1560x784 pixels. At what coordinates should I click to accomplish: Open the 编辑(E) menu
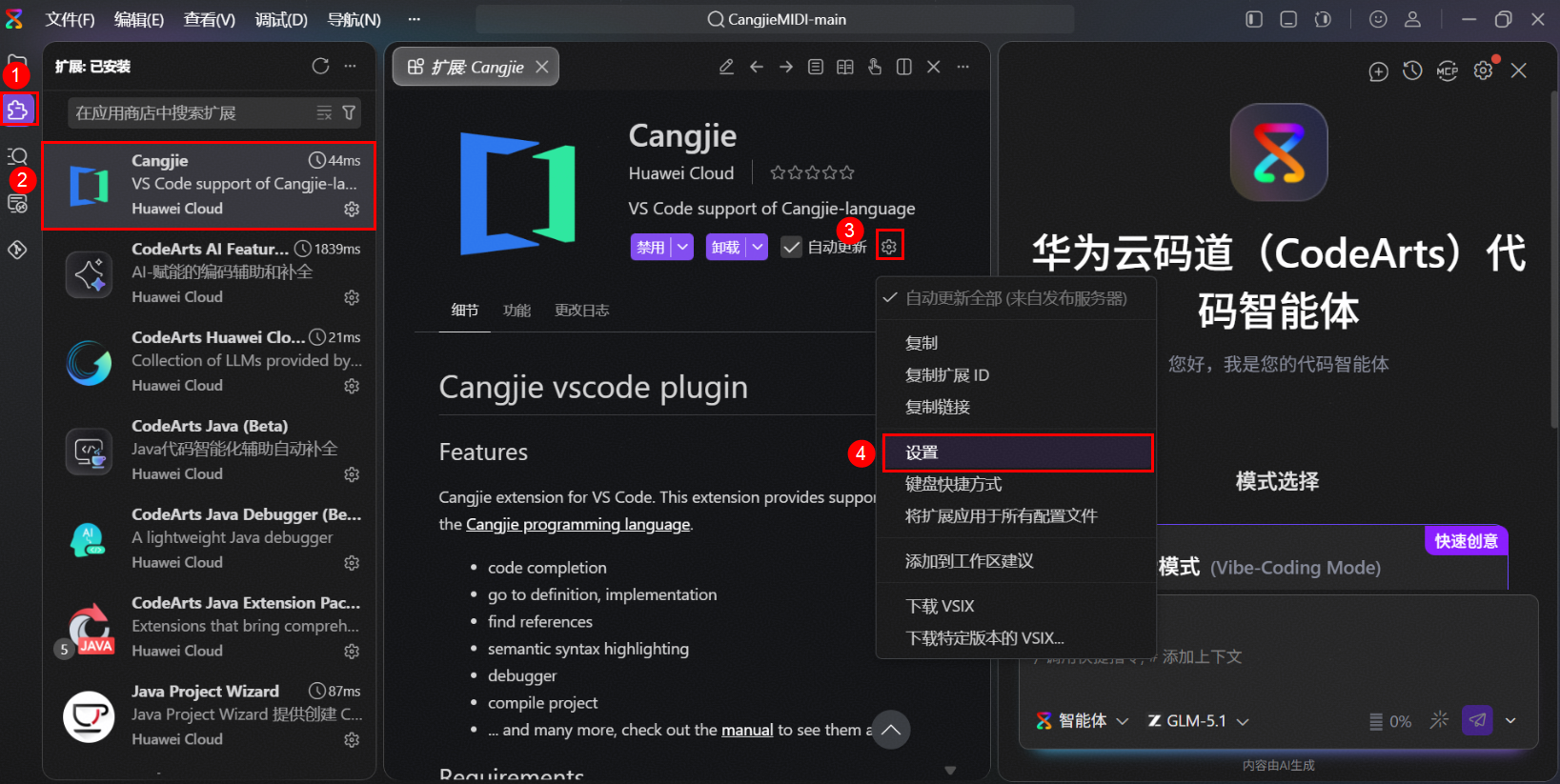tap(139, 19)
